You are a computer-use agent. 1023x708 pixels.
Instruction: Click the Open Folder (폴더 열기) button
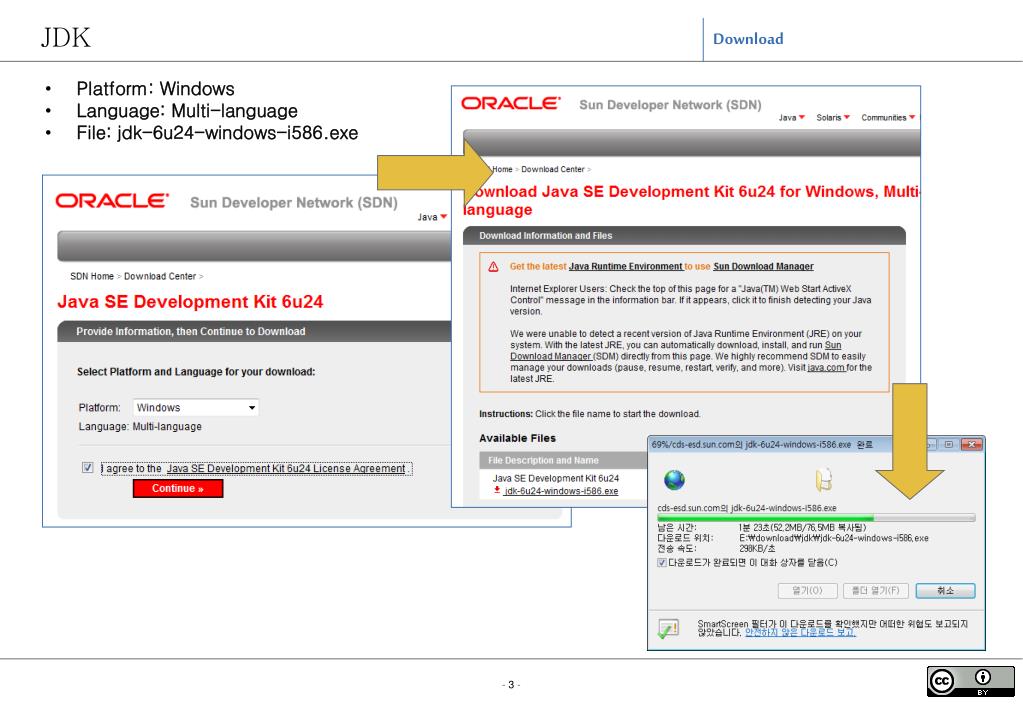point(876,591)
